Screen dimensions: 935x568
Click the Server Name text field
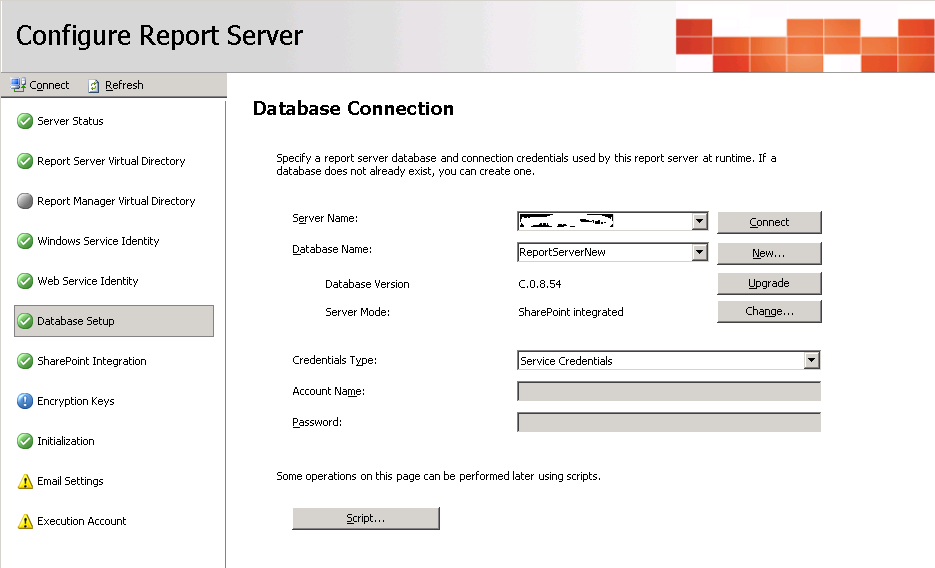tap(605, 221)
